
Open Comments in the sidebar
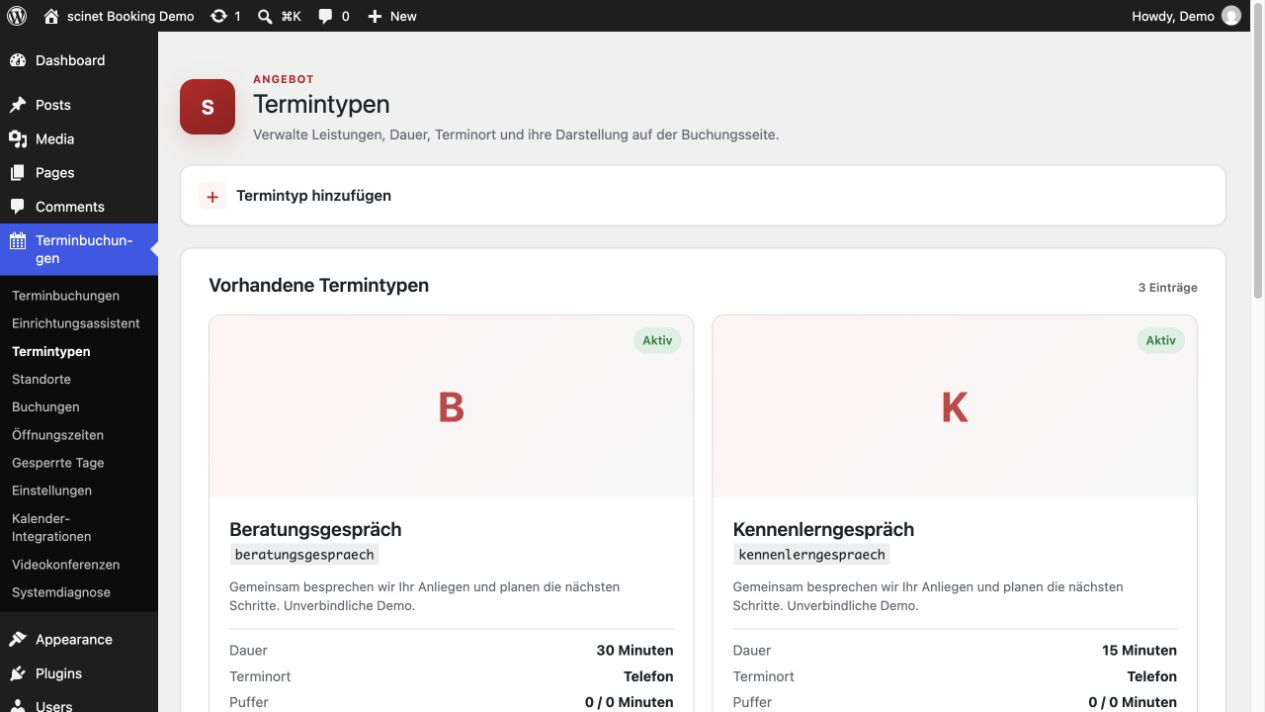70,207
